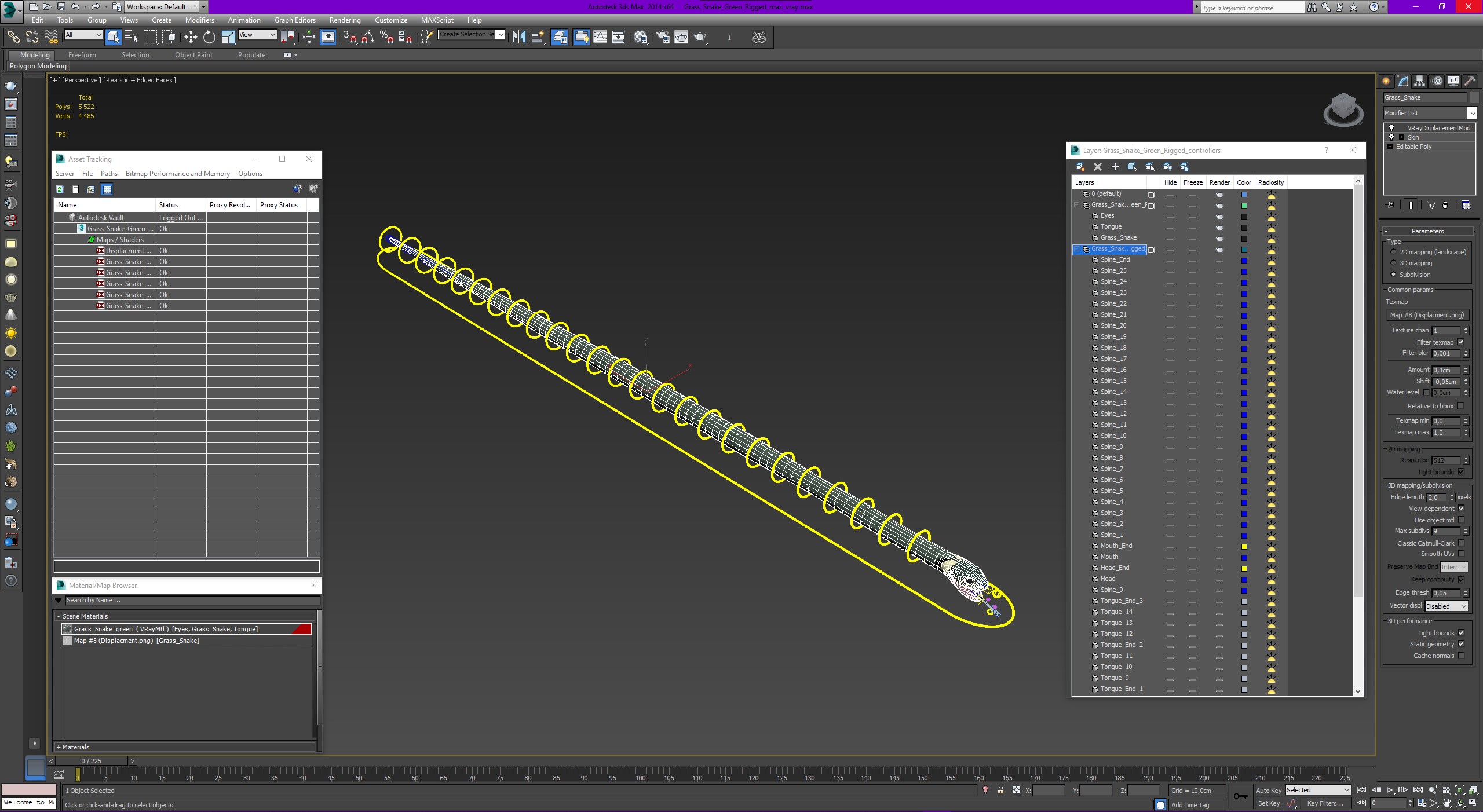Click the Auto Key button

(1268, 791)
